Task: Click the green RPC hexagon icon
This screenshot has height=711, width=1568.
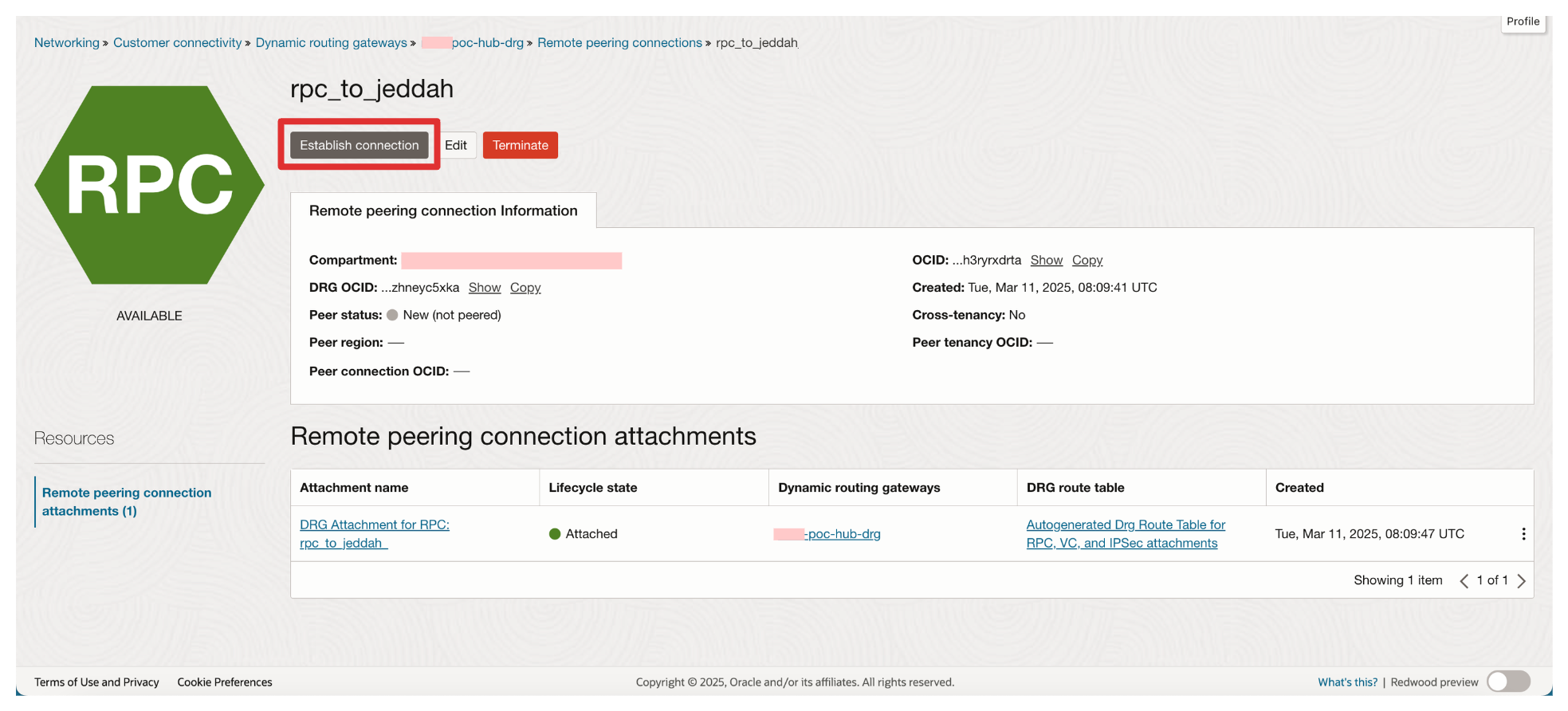Action: [x=149, y=185]
